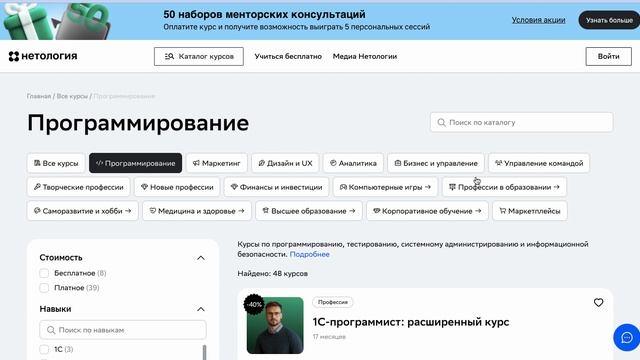640x360 pixels.
Task: Open the Условия акции link
Action: point(538,20)
